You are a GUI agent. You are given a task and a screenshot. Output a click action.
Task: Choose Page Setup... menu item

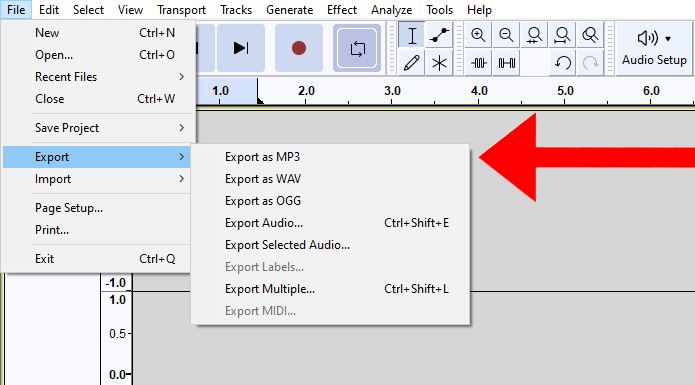coord(97,208)
